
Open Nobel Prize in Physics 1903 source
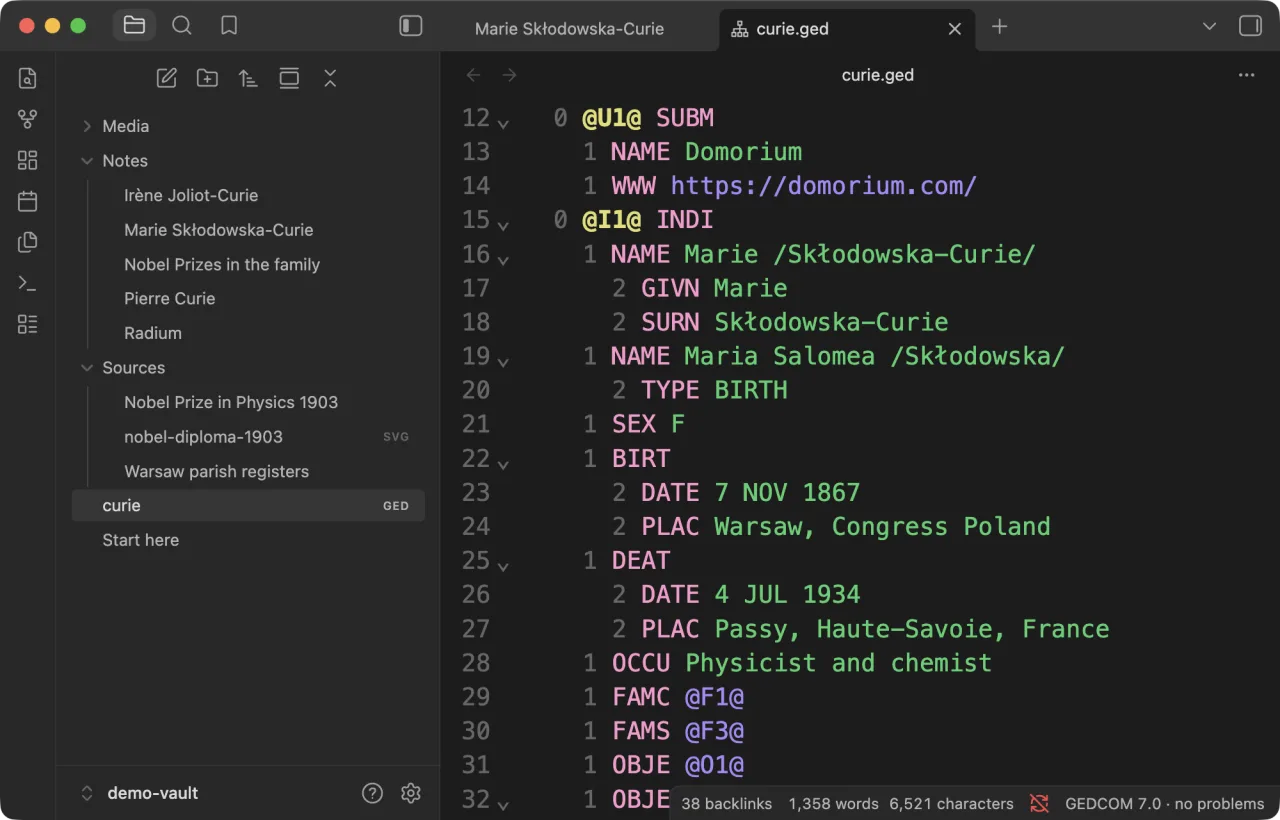(231, 402)
